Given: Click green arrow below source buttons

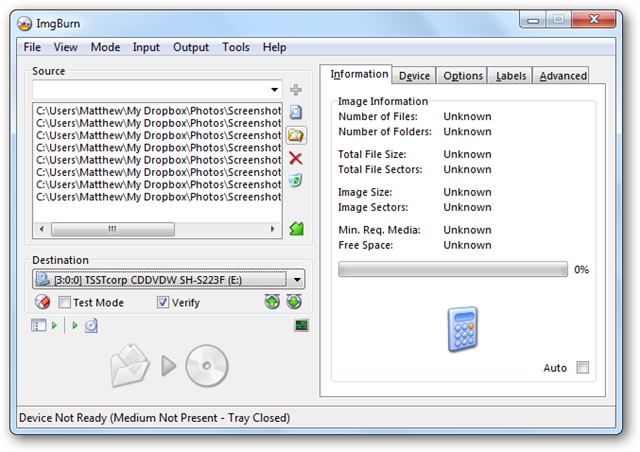Looking at the screenshot, I should (x=296, y=229).
